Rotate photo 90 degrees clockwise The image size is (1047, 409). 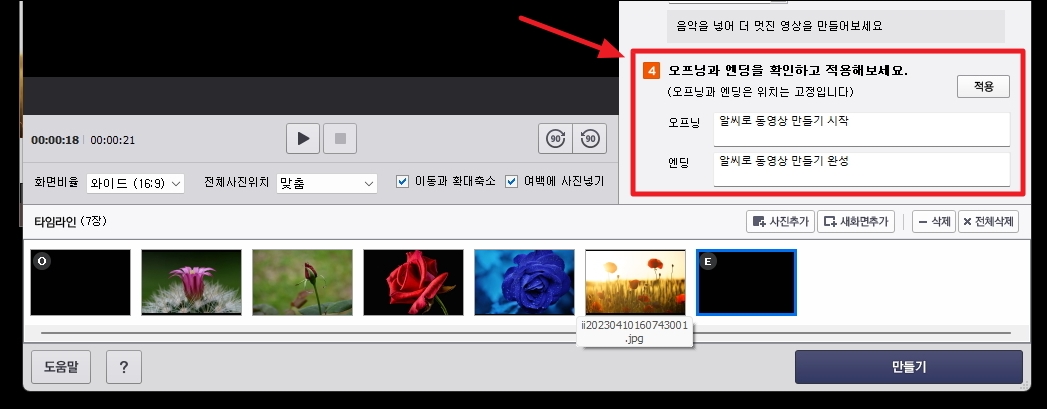[x=556, y=139]
